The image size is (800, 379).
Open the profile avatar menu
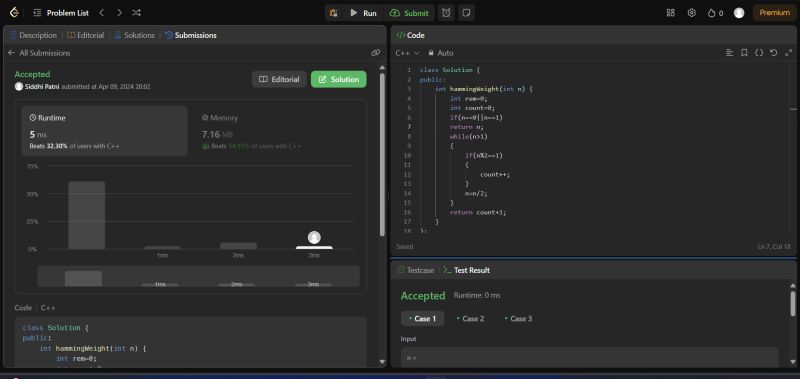click(739, 13)
